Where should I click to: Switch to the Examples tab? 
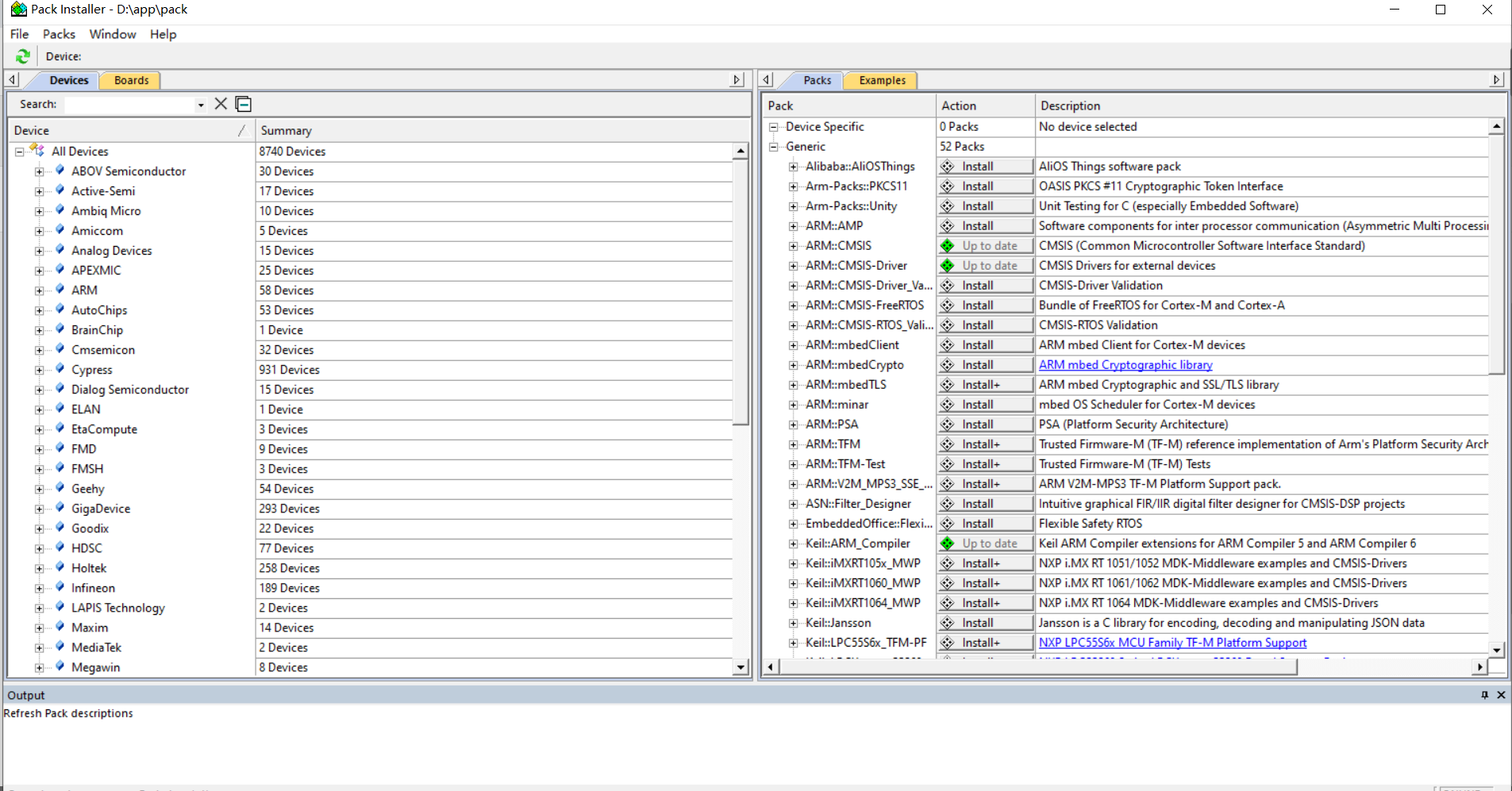click(x=882, y=80)
